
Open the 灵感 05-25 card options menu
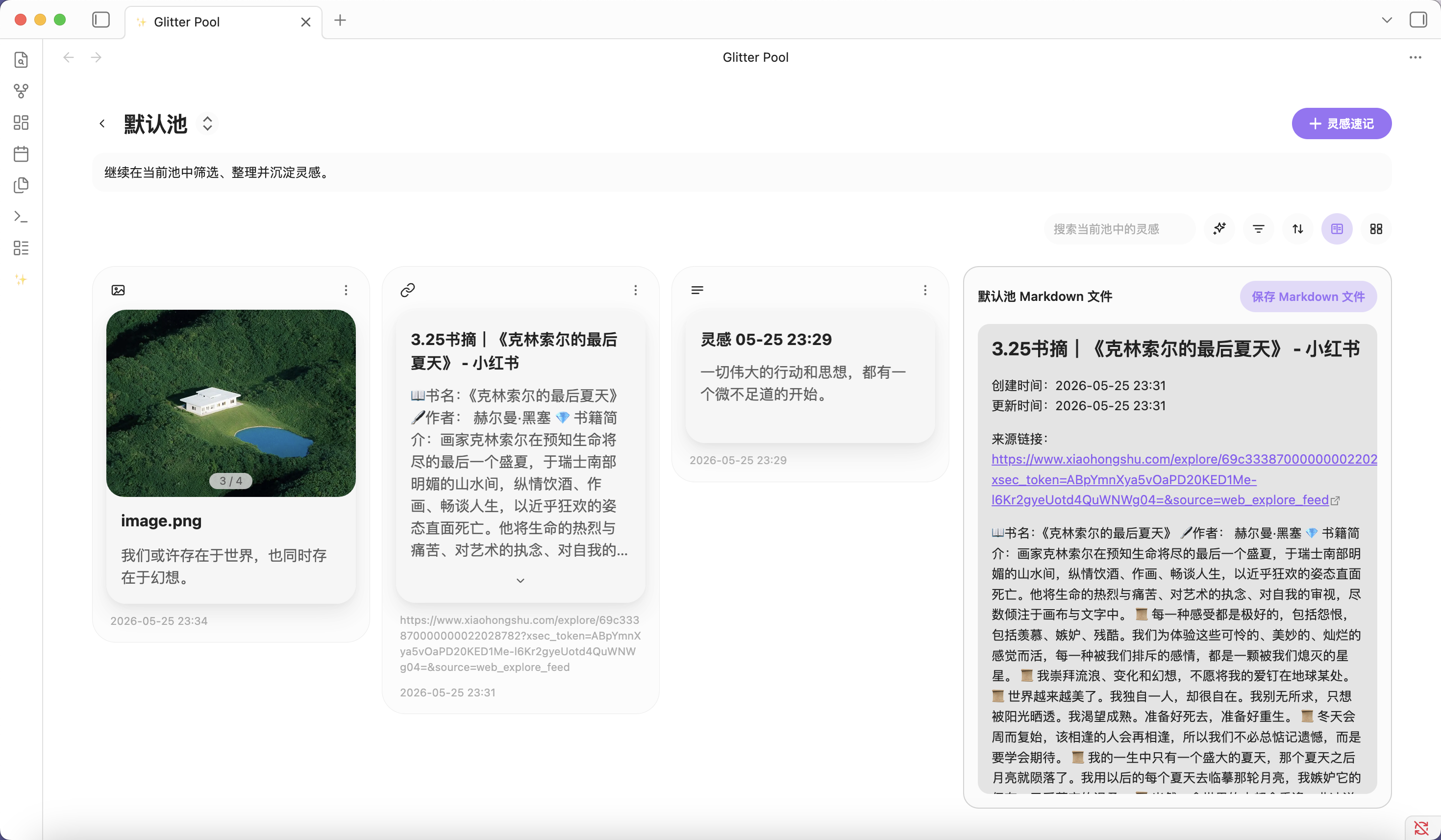pyautogui.click(x=925, y=291)
